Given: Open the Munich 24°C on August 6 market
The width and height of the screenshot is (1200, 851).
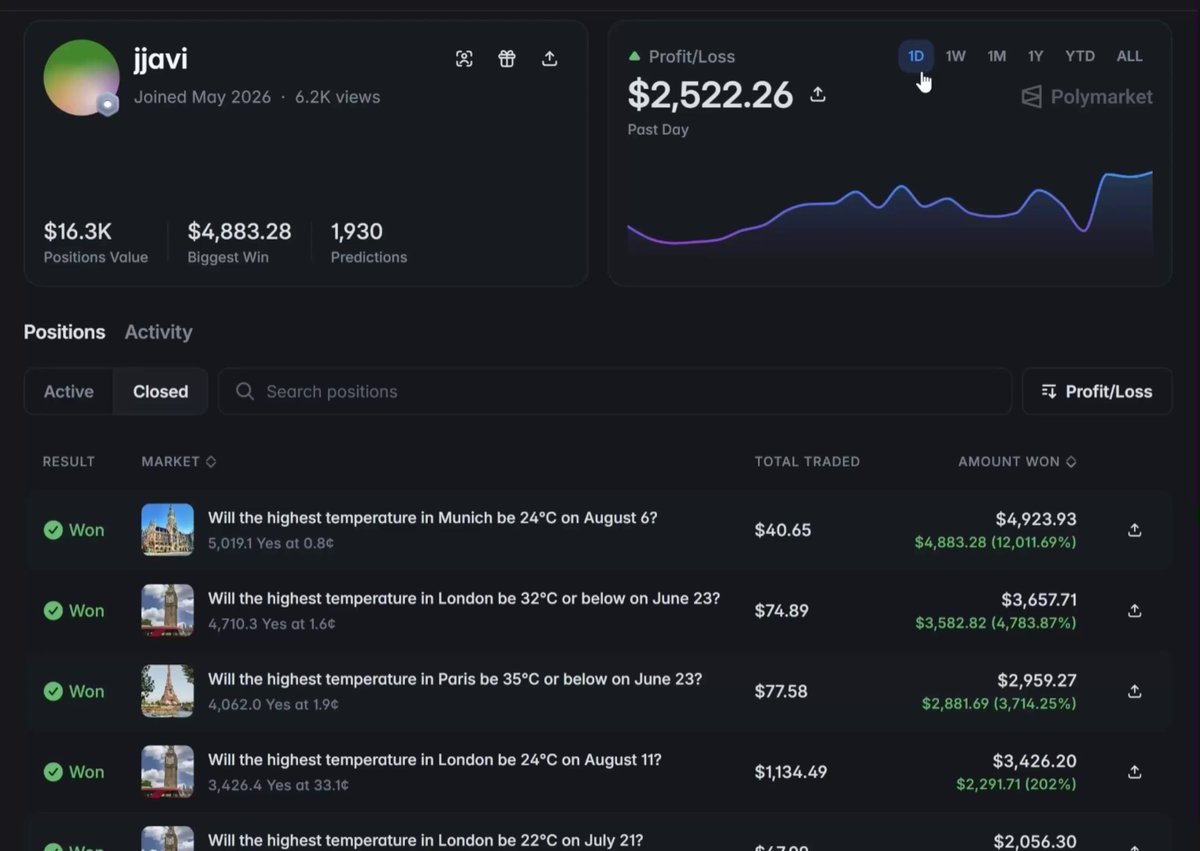Looking at the screenshot, I should 433,518.
